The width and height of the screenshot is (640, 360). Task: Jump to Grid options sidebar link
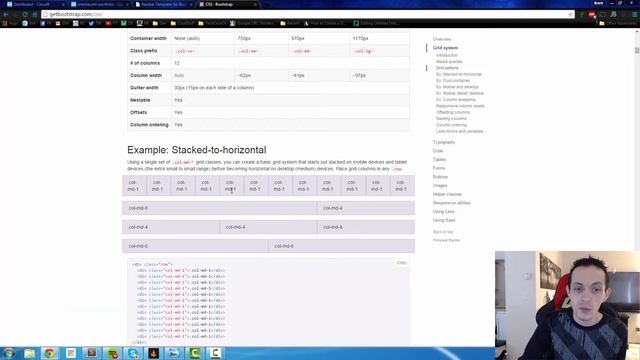[447, 68]
